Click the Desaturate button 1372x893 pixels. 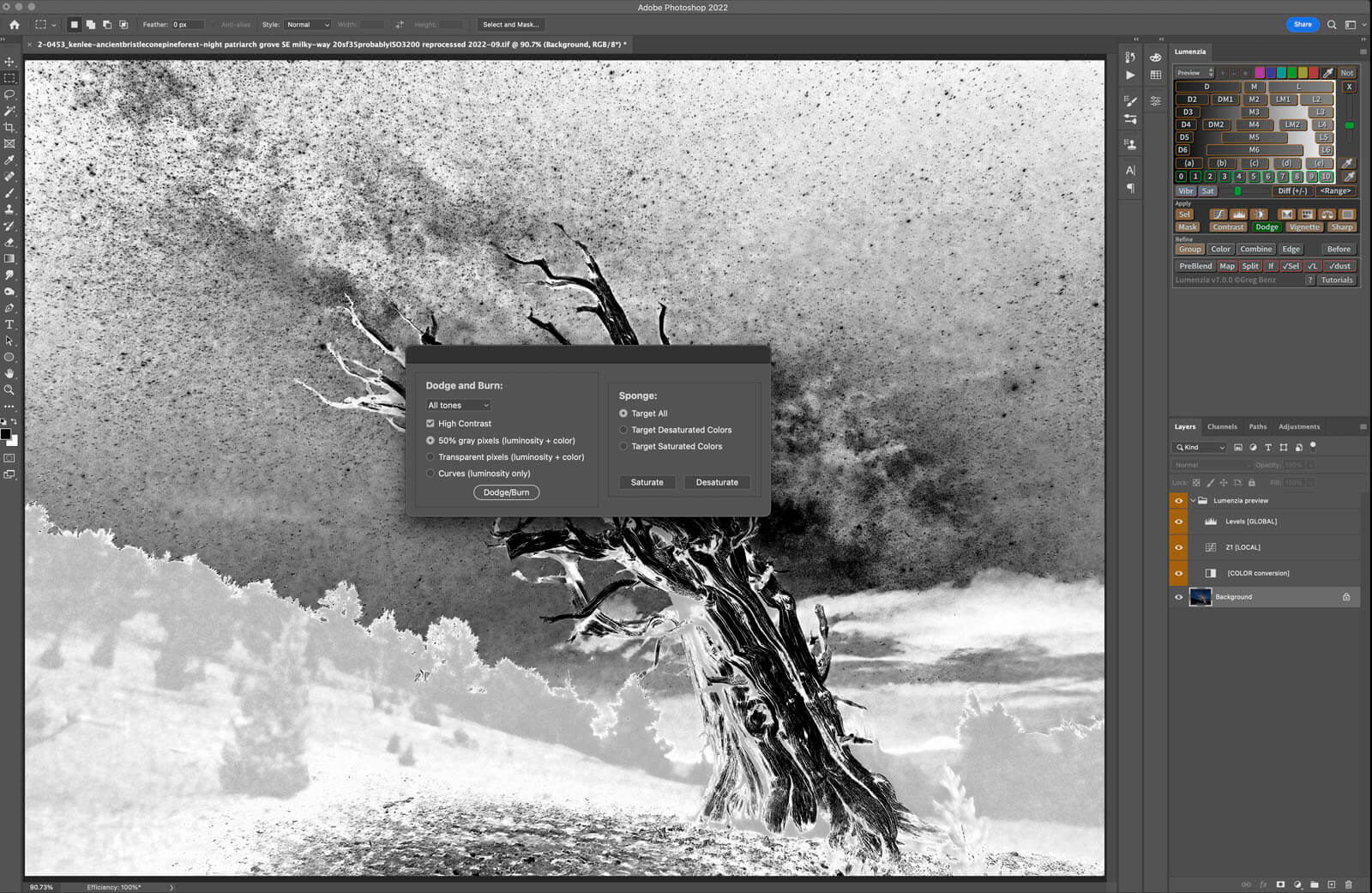point(716,482)
